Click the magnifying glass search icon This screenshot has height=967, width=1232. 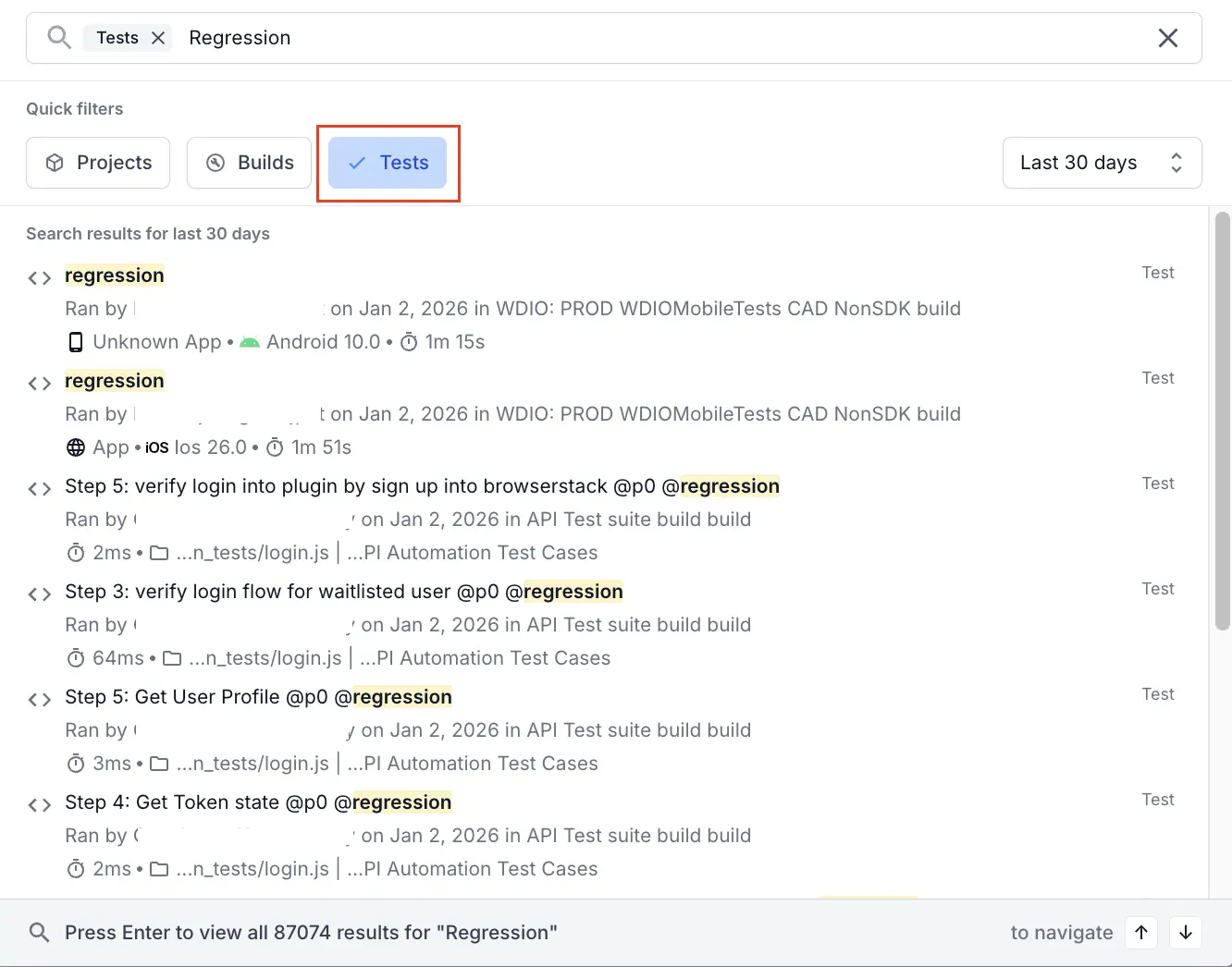[x=59, y=38]
